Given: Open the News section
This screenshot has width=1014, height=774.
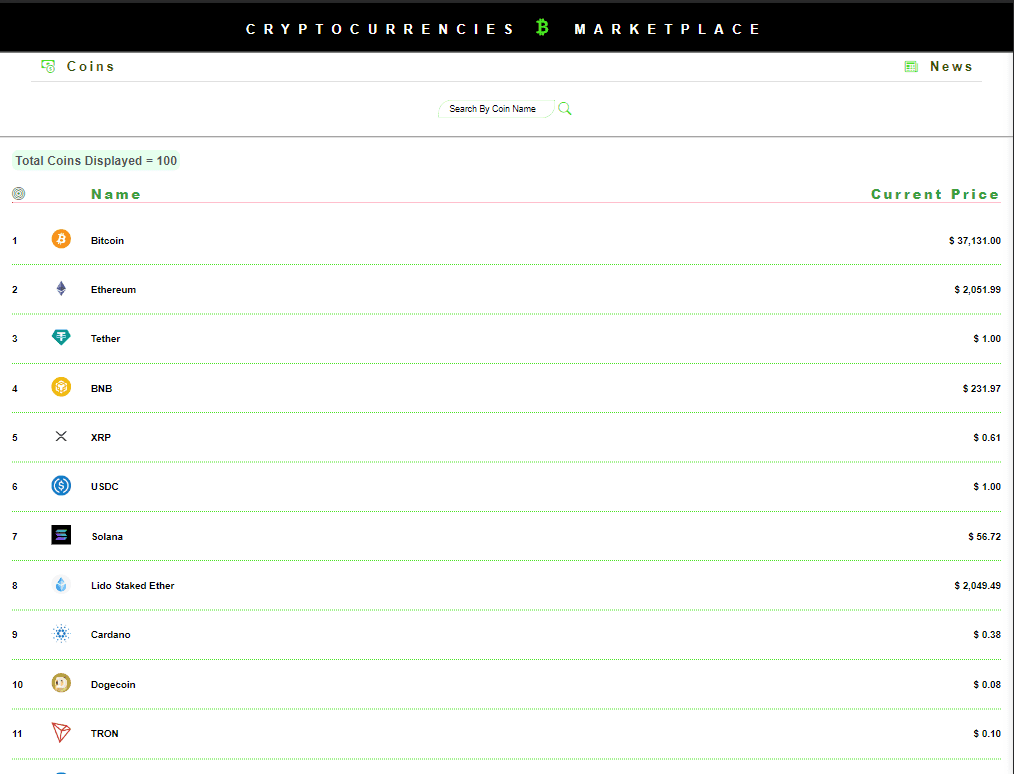Looking at the screenshot, I should [950, 66].
